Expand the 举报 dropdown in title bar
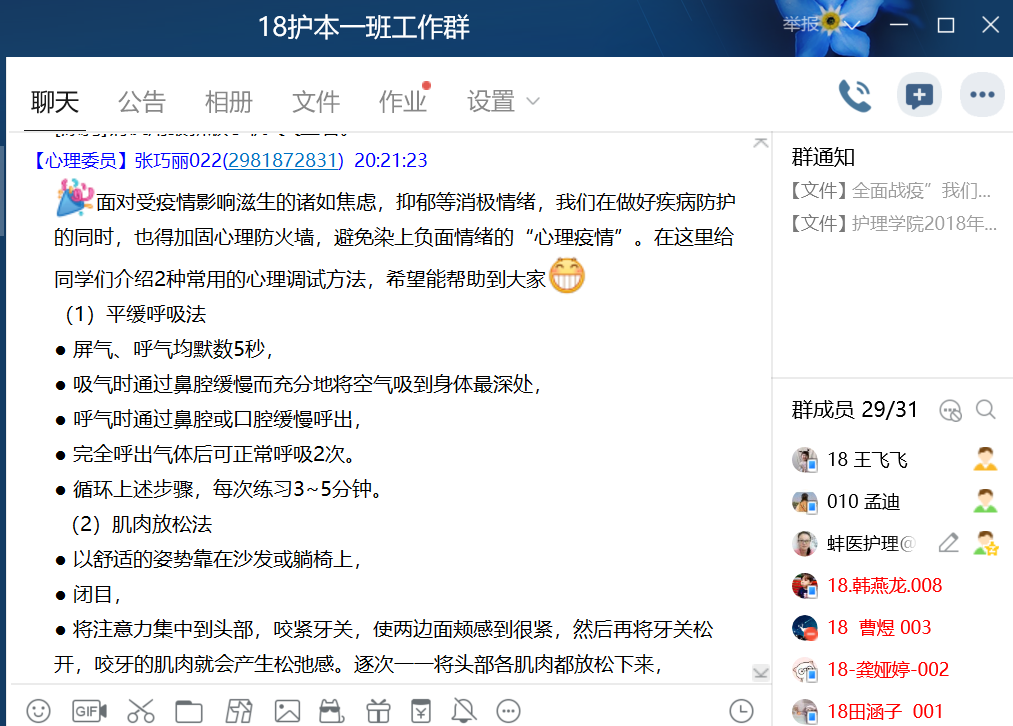The image size is (1013, 726). point(854,26)
